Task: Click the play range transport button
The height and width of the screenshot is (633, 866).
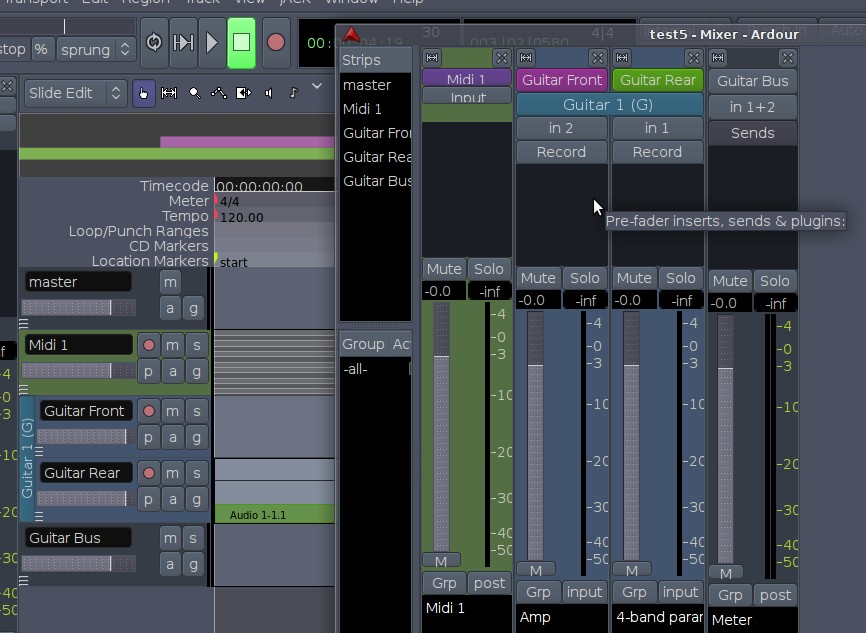Action: point(183,43)
